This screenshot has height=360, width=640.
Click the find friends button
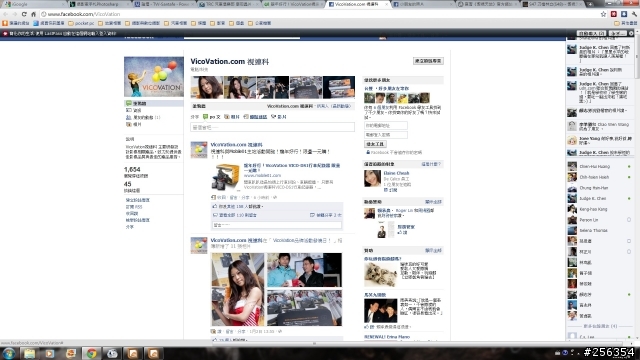(x=375, y=144)
